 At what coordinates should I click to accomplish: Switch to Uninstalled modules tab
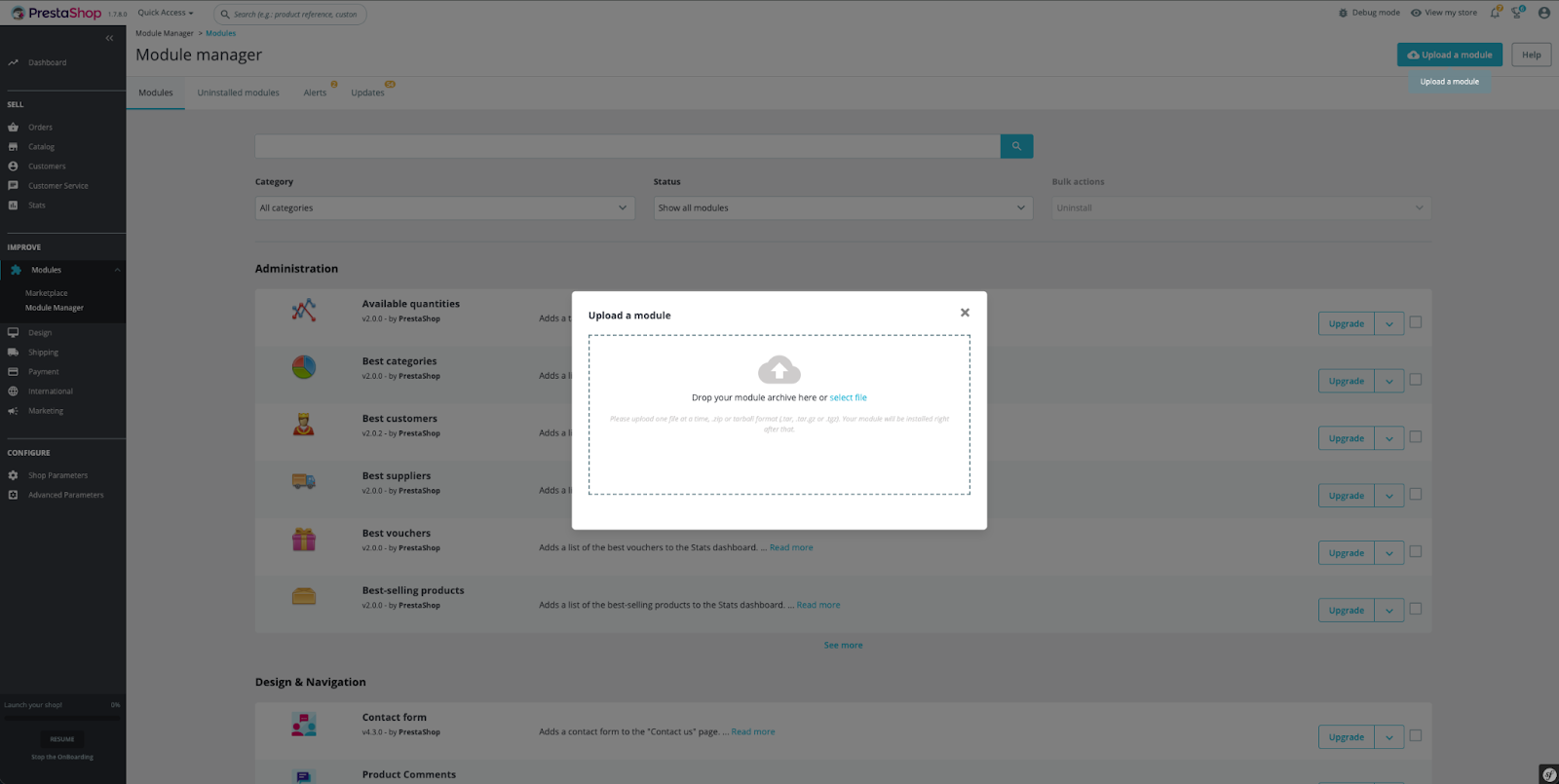(238, 93)
